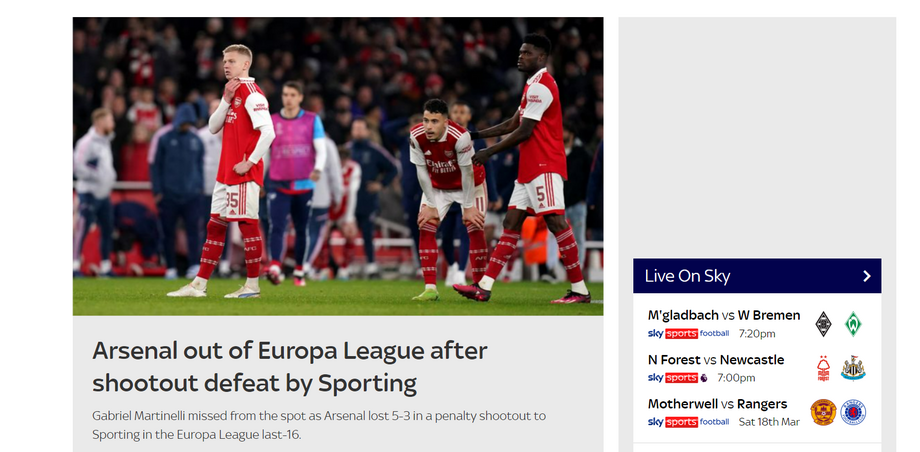
Task: Click the Gabriel Martinelli article summary text
Action: coord(312,425)
